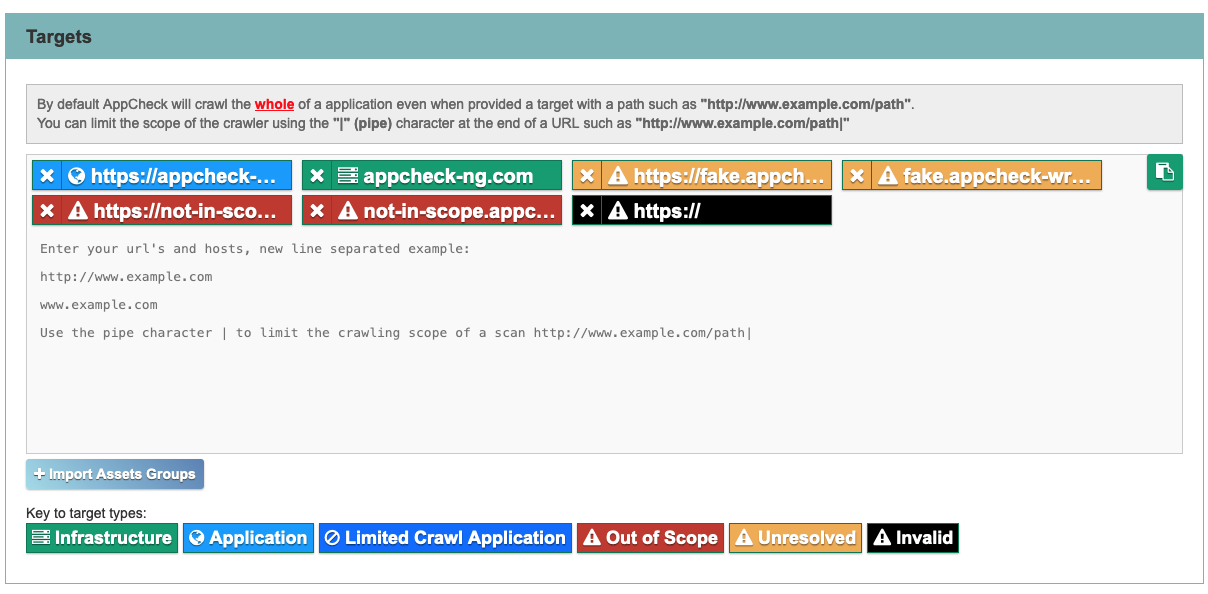Remove the fake.appcheck-wr... unresolved target
The height and width of the screenshot is (594, 1208).
pyautogui.click(x=856, y=176)
